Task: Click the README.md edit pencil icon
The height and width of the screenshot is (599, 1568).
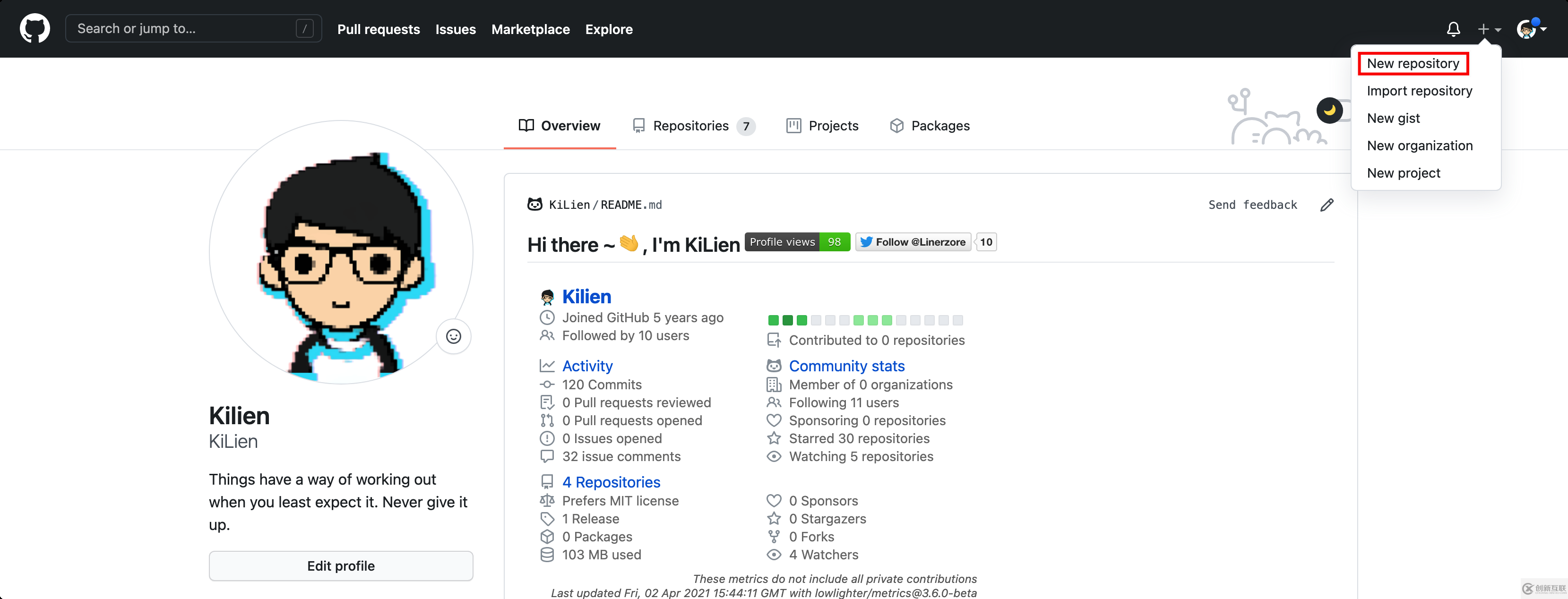Action: pos(1327,204)
